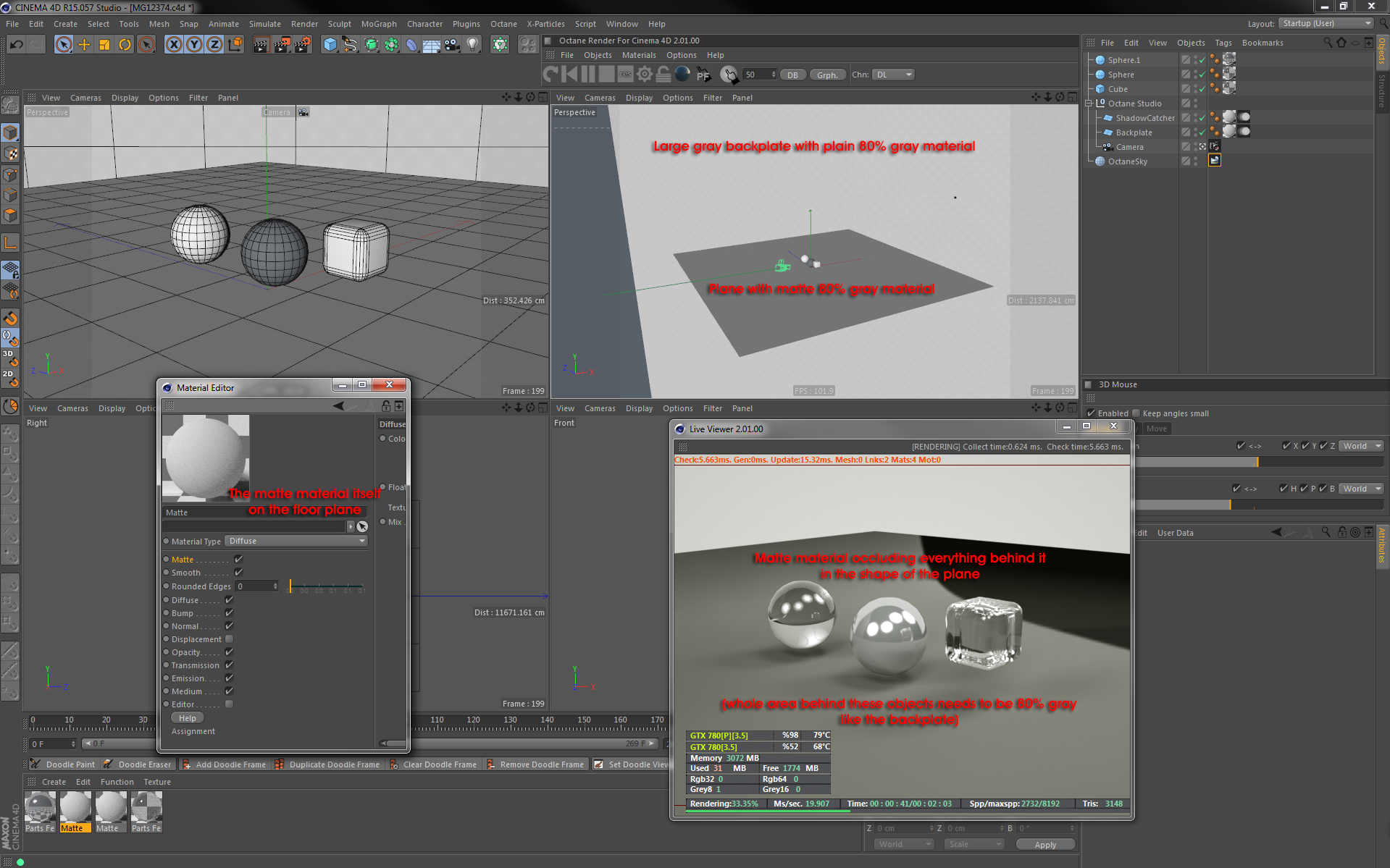Click the blue Cube primitive icon

(330, 45)
